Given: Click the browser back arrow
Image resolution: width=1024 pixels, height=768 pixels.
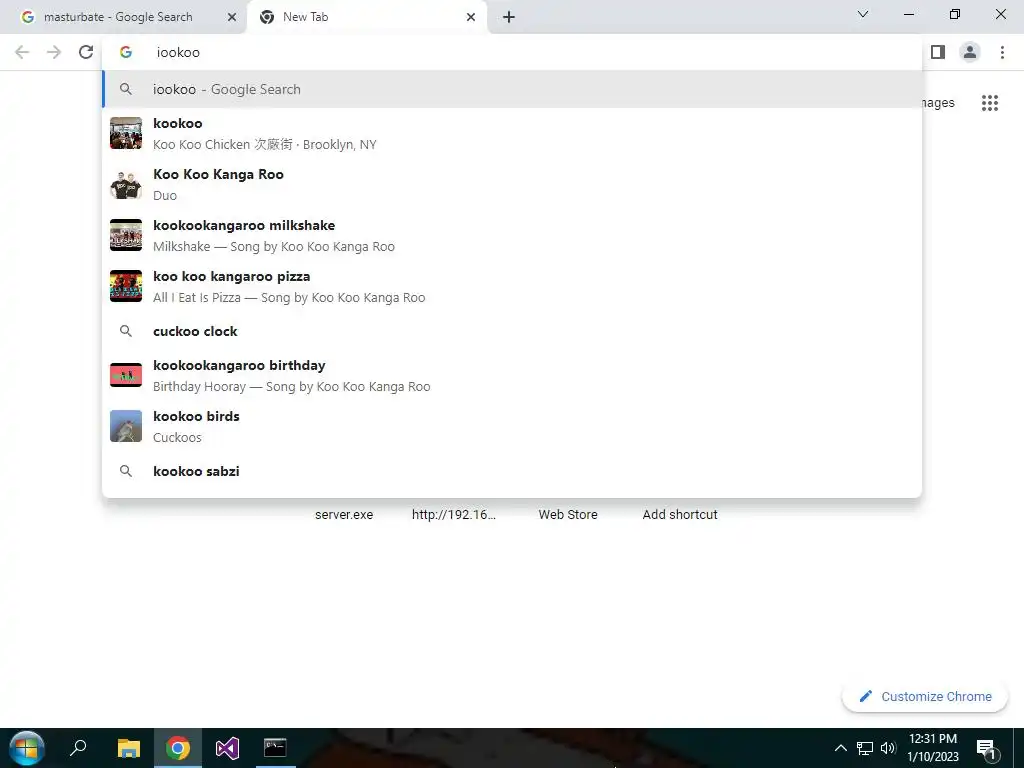Looking at the screenshot, I should [x=22, y=52].
